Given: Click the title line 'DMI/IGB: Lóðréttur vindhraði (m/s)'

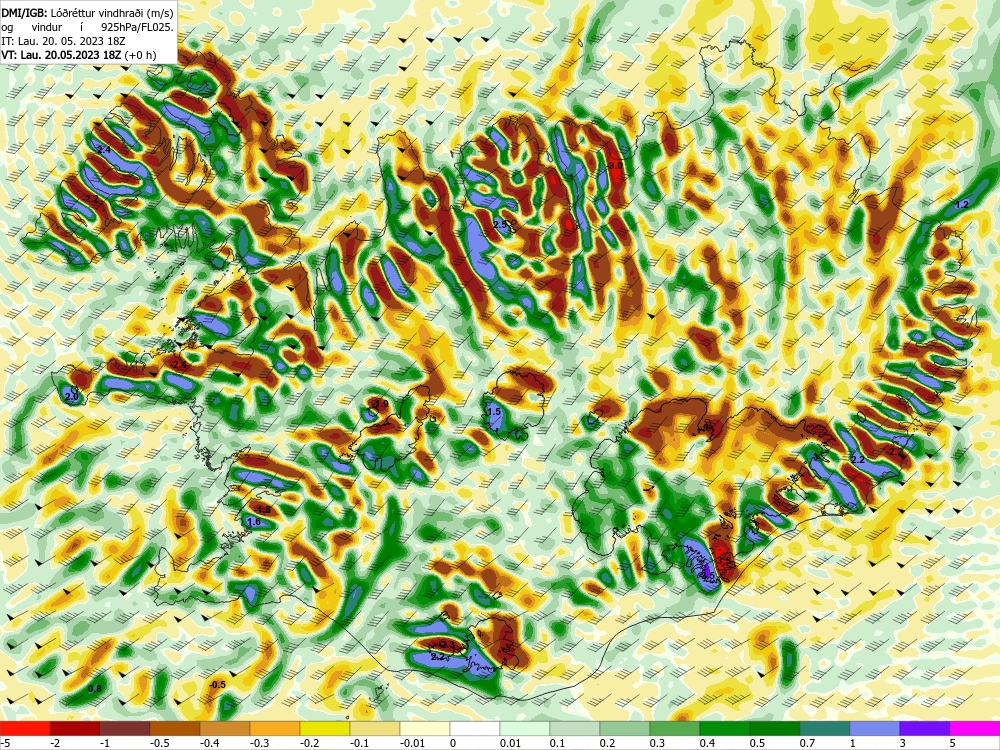Looking at the screenshot, I should [87, 13].
